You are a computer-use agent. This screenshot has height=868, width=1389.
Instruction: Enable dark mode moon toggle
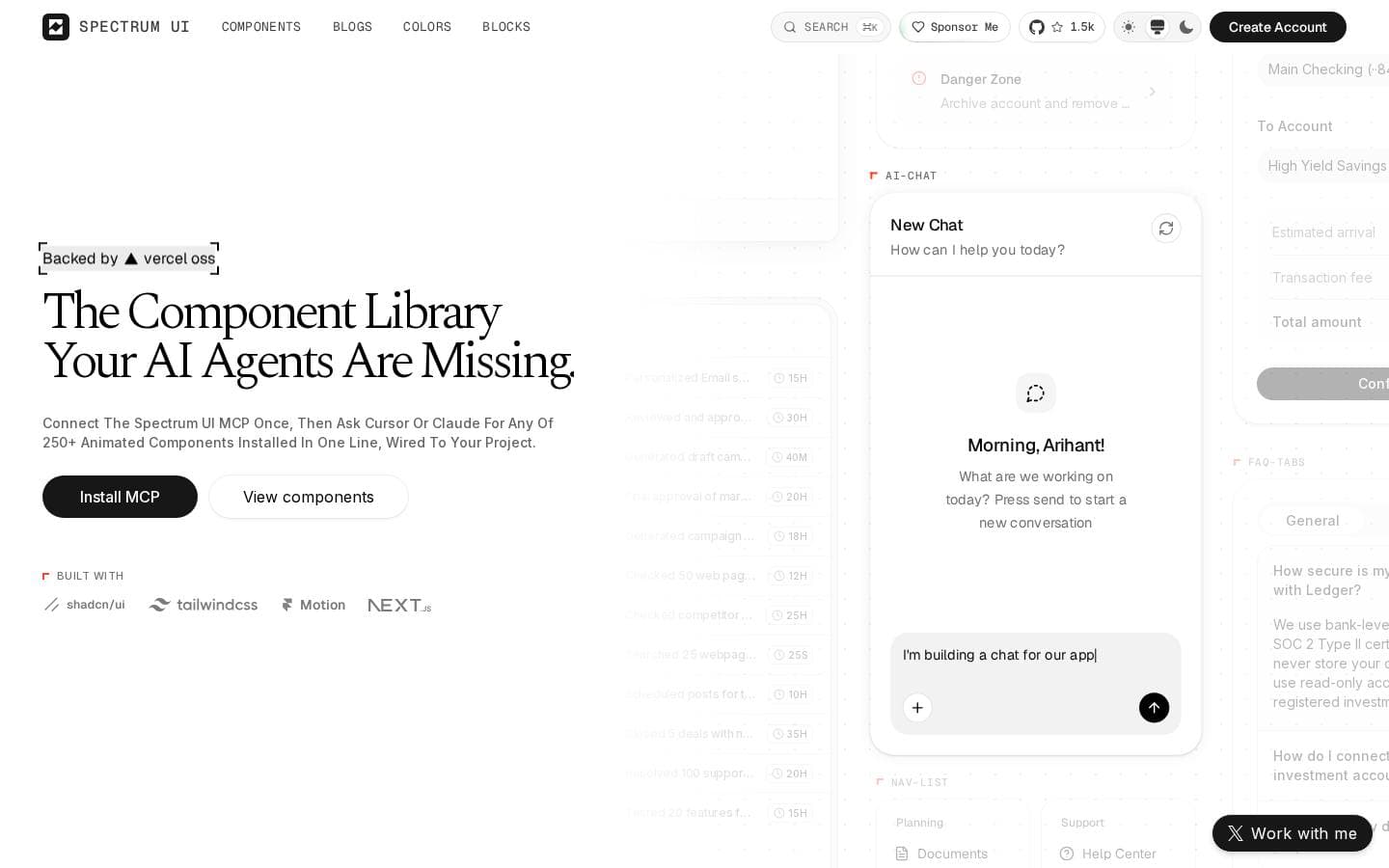point(1186,27)
